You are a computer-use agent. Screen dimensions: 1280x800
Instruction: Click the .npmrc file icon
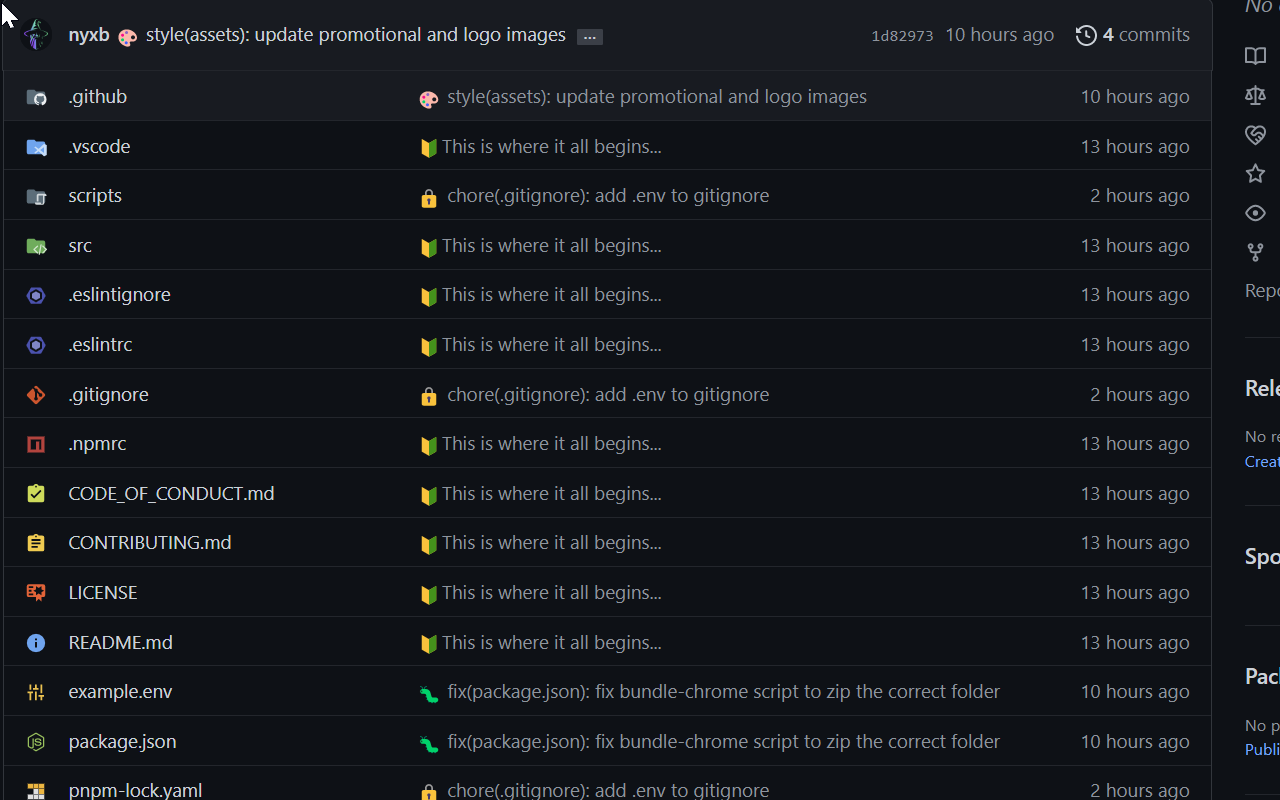point(36,444)
